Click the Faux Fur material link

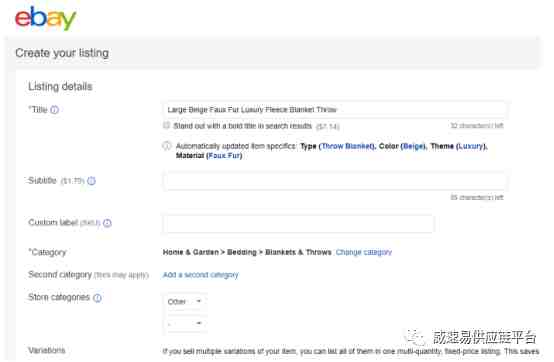224,156
